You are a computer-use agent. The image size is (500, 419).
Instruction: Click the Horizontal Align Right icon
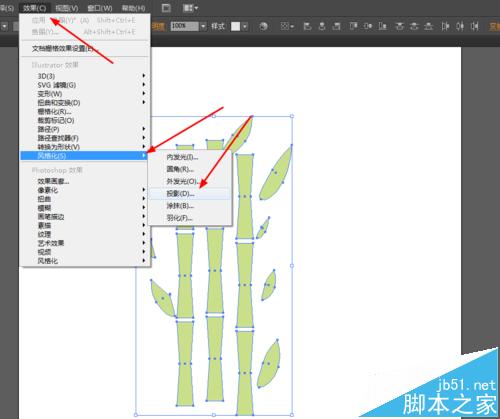[x=337, y=26]
